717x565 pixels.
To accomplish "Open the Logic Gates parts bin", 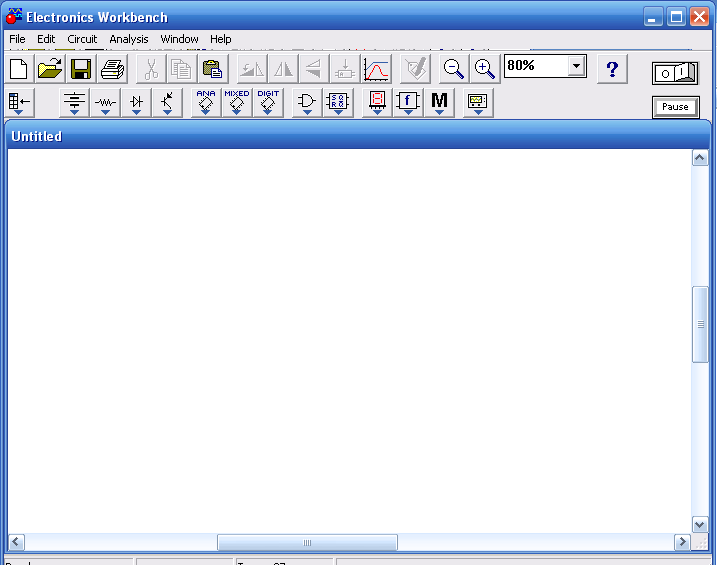I will (307, 103).
